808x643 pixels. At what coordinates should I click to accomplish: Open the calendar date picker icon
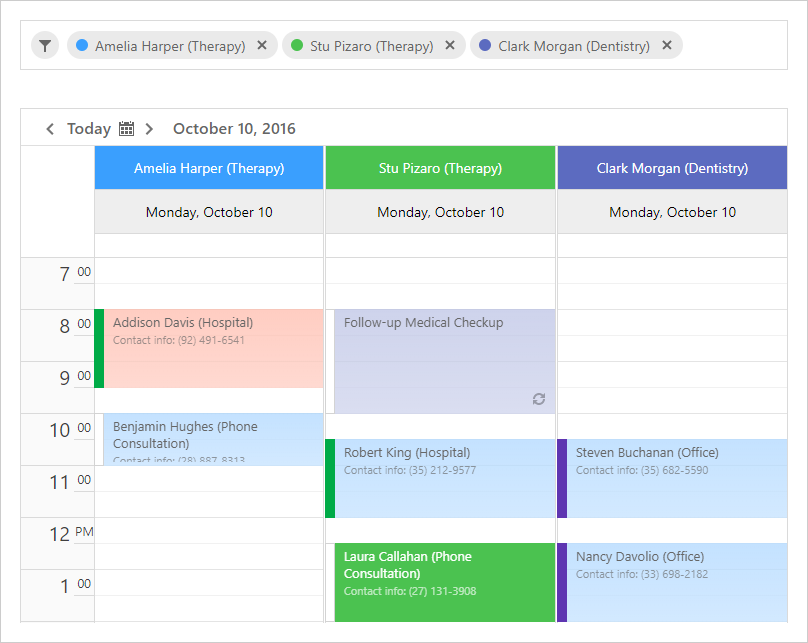click(x=127, y=129)
